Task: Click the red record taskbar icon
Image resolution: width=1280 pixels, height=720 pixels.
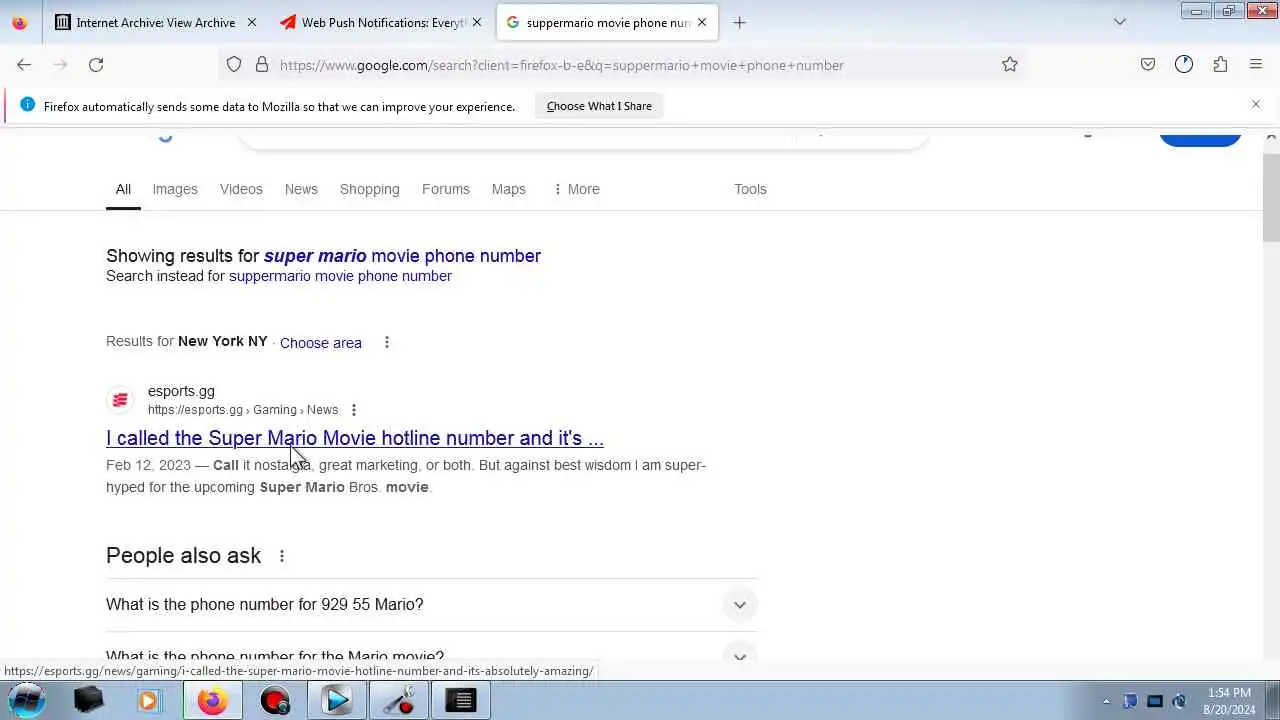Action: tap(274, 700)
